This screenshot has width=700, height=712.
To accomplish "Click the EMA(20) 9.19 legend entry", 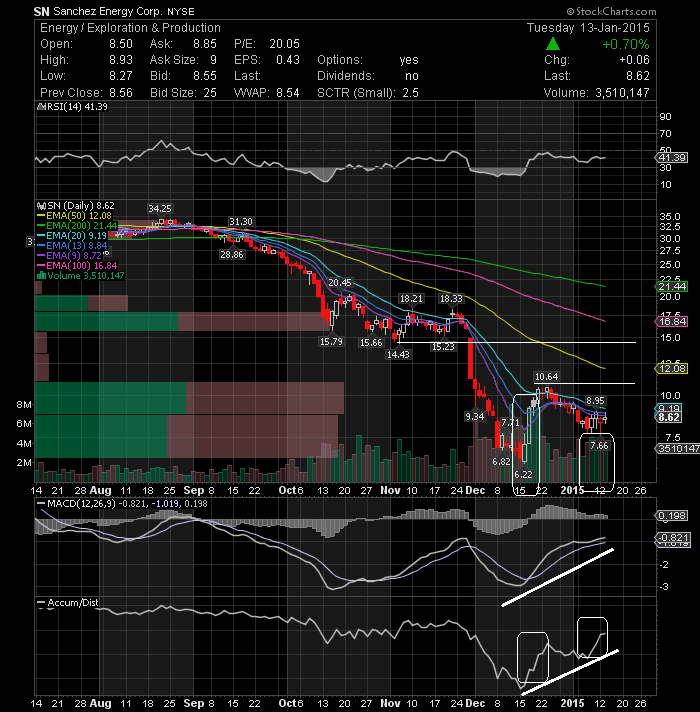I will 72,236.
